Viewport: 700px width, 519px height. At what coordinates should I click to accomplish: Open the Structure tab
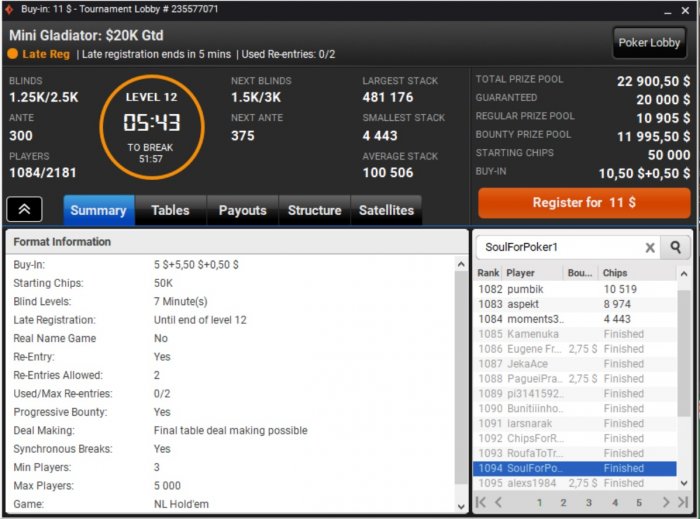pyautogui.click(x=315, y=210)
